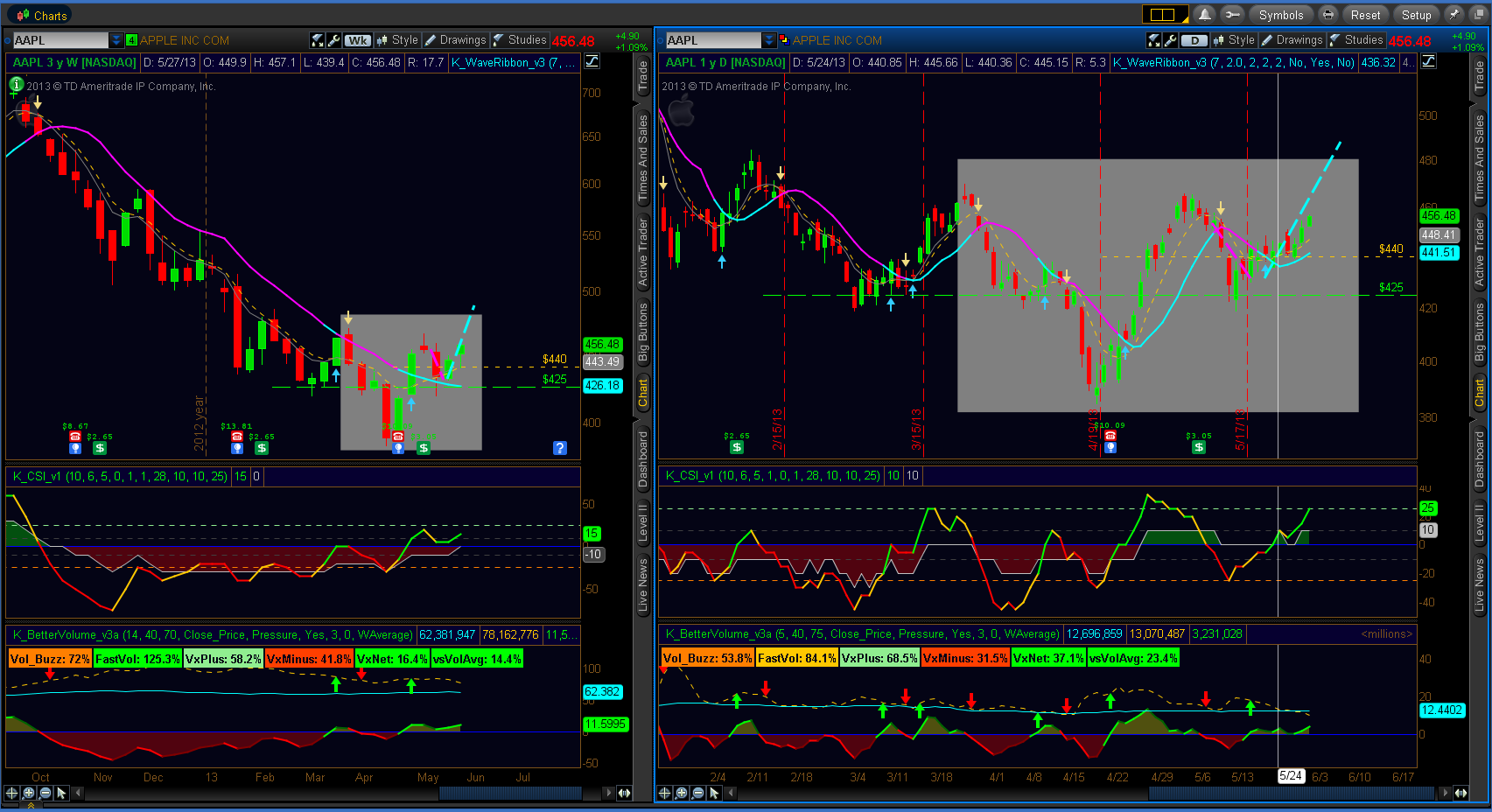Zoom in on the left chart
This screenshot has height=812, width=1492.
click(29, 793)
